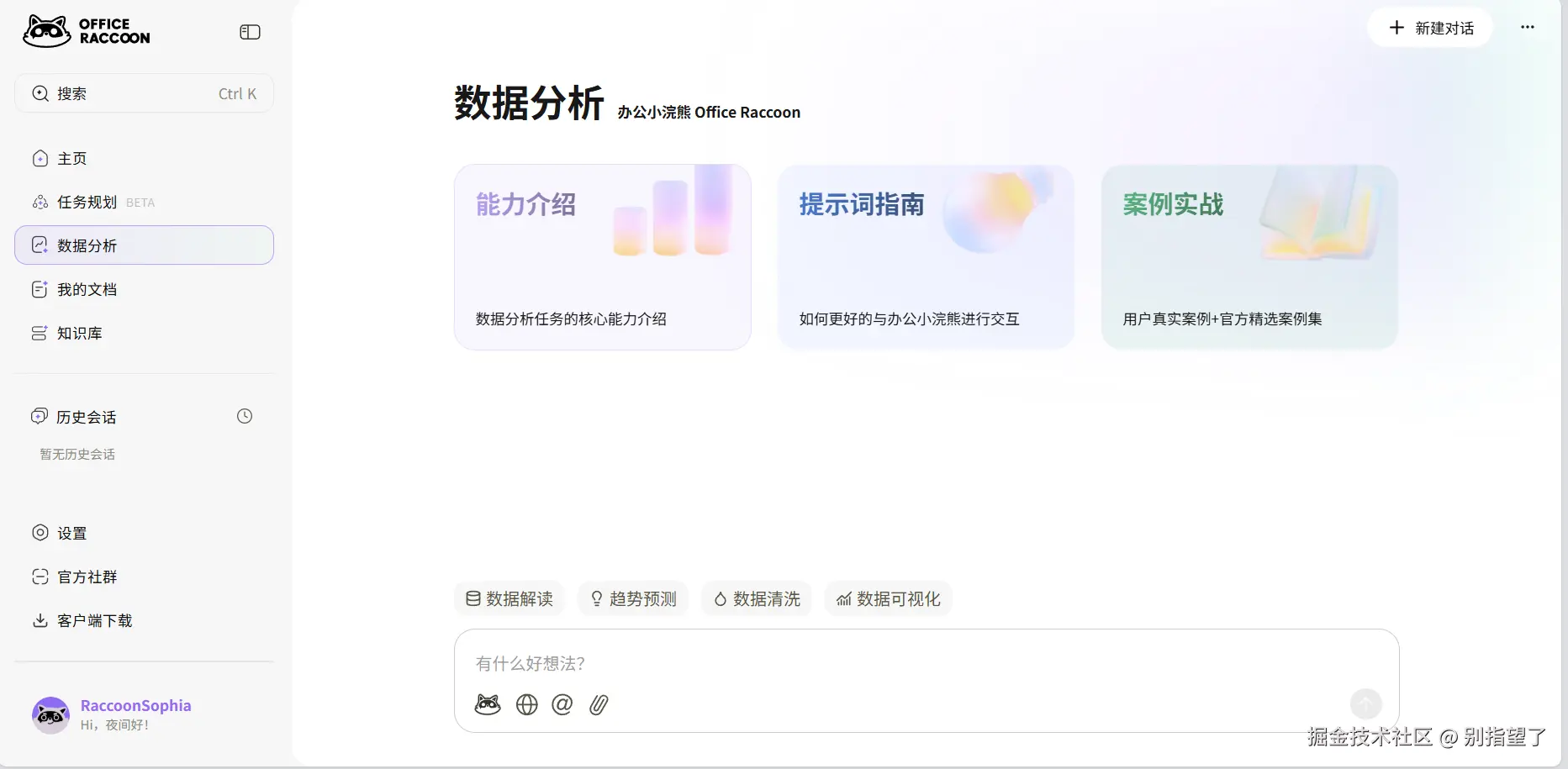Go to the 主页 home page
Viewport: 1568px width, 769px height.
(x=144, y=159)
